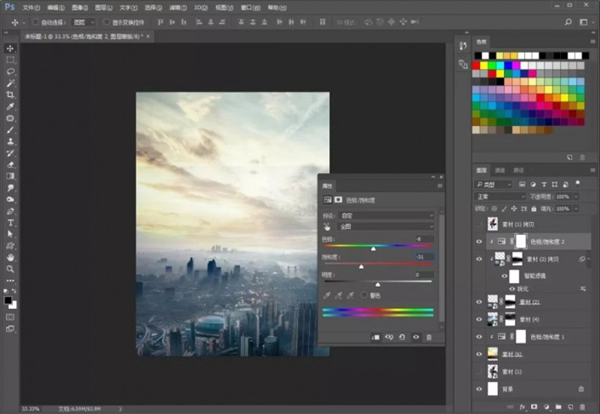600x414 pixels.
Task: Select the Rectangular Marquee tool
Action: (10, 60)
